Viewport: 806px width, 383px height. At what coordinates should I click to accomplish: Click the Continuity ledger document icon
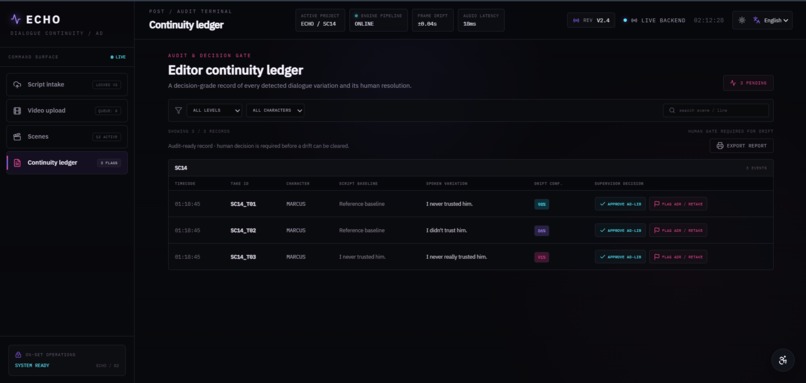point(17,163)
